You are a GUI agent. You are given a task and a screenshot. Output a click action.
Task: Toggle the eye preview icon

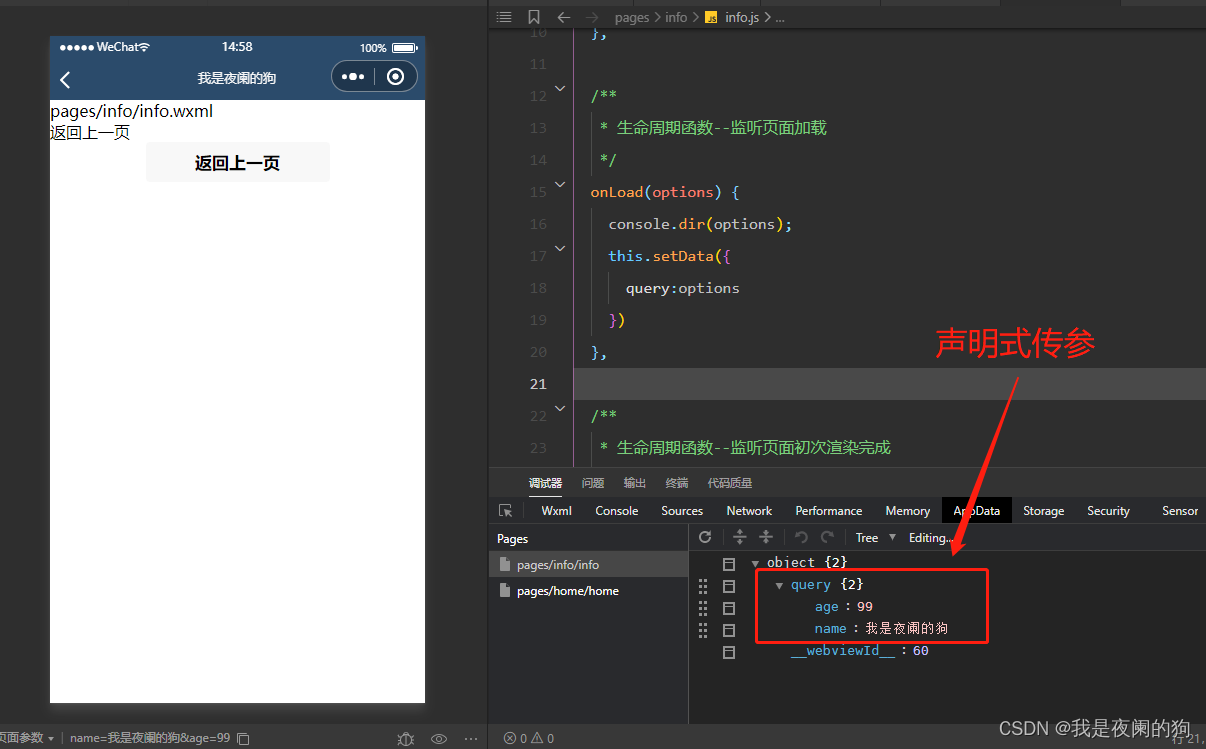click(438, 739)
